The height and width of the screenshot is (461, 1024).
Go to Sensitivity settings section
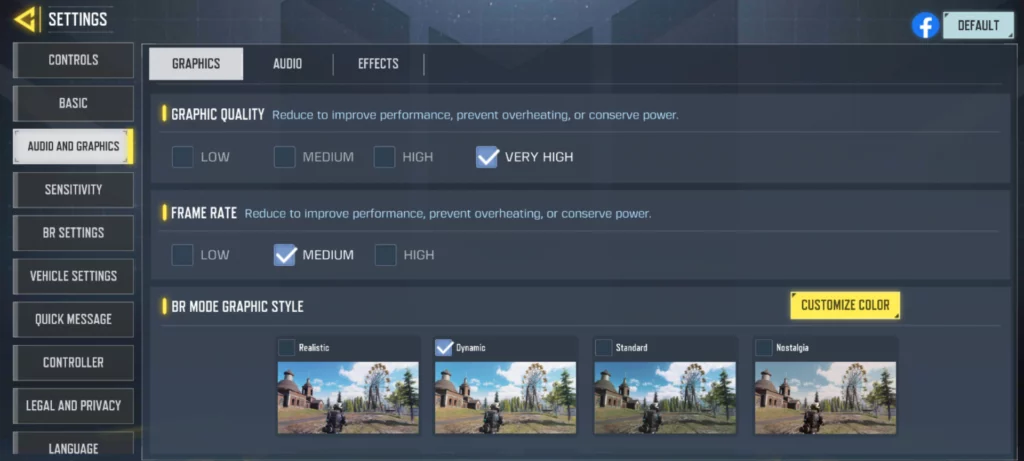coord(73,190)
